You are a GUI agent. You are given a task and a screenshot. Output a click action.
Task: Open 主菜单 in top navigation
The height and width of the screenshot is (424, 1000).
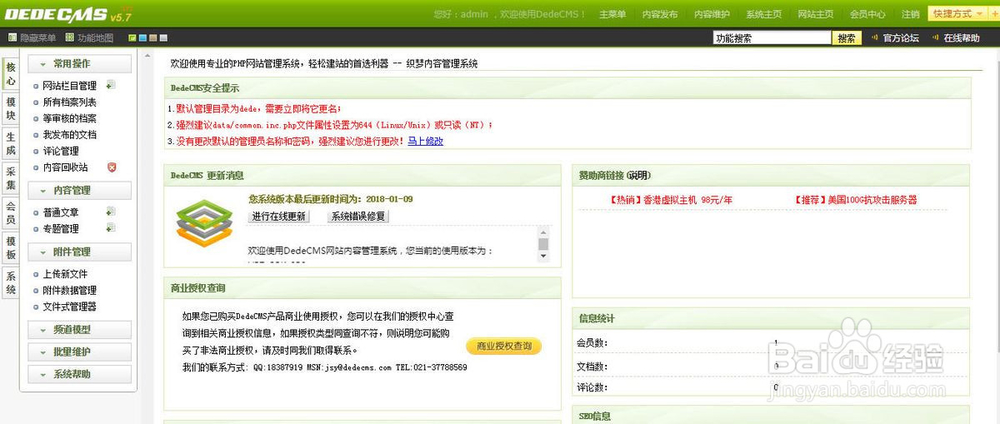pyautogui.click(x=612, y=14)
